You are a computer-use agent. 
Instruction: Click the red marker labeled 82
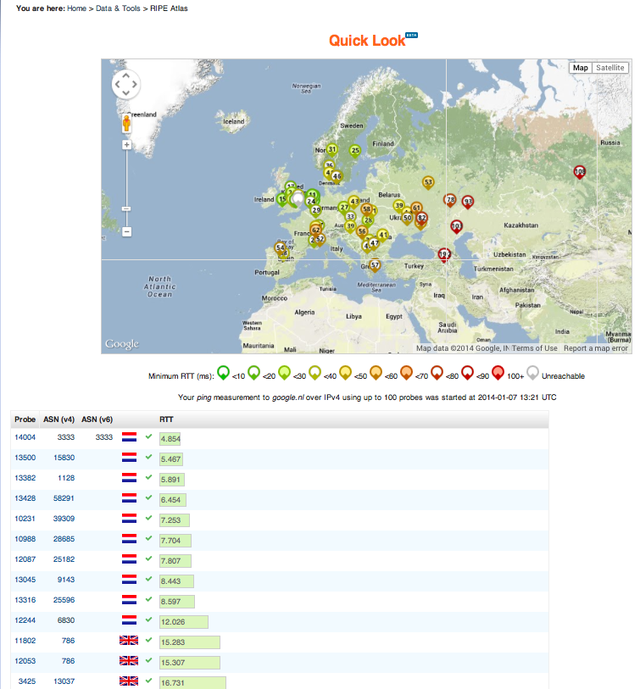[x=422, y=218]
